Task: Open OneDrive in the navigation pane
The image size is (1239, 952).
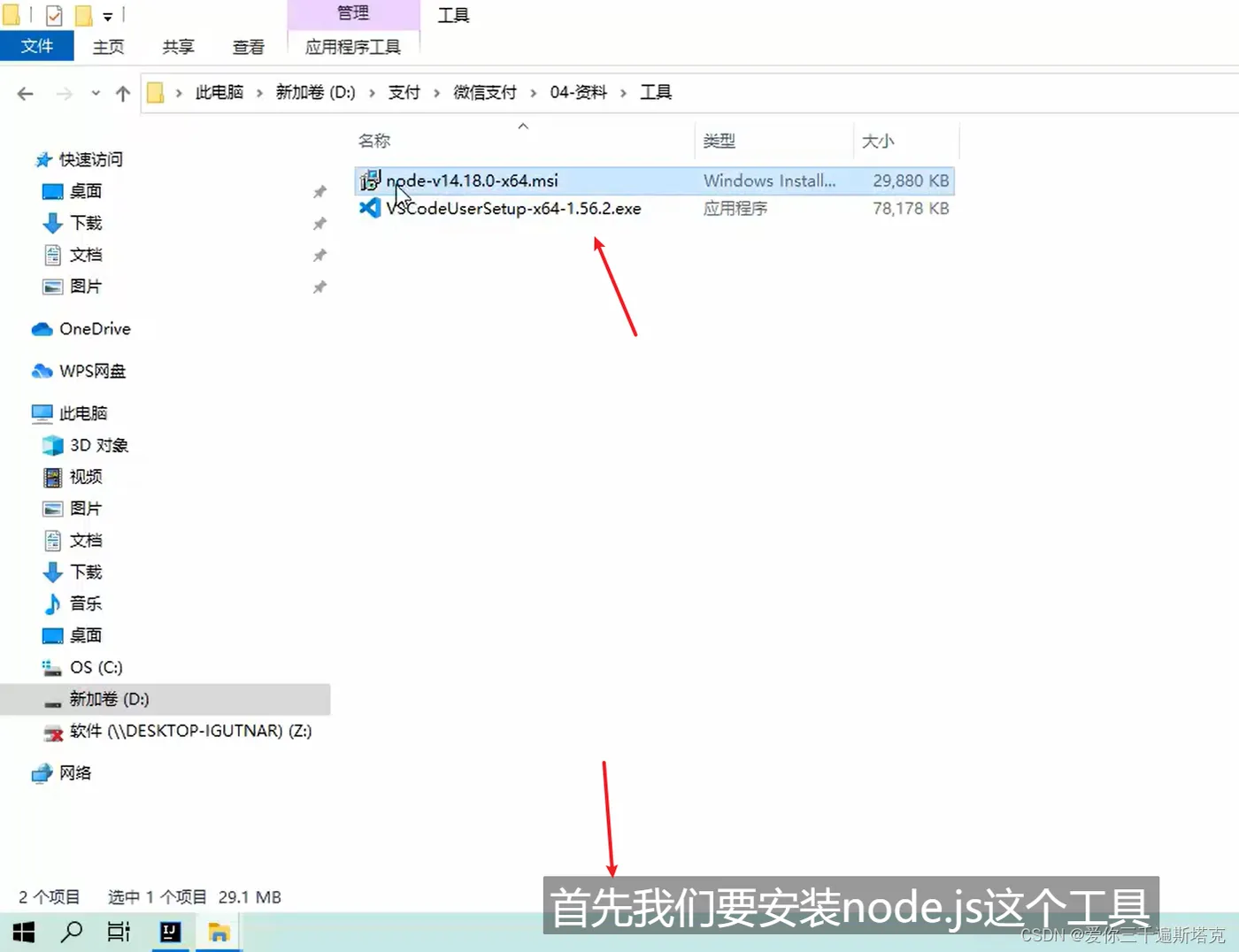Action: 94,329
